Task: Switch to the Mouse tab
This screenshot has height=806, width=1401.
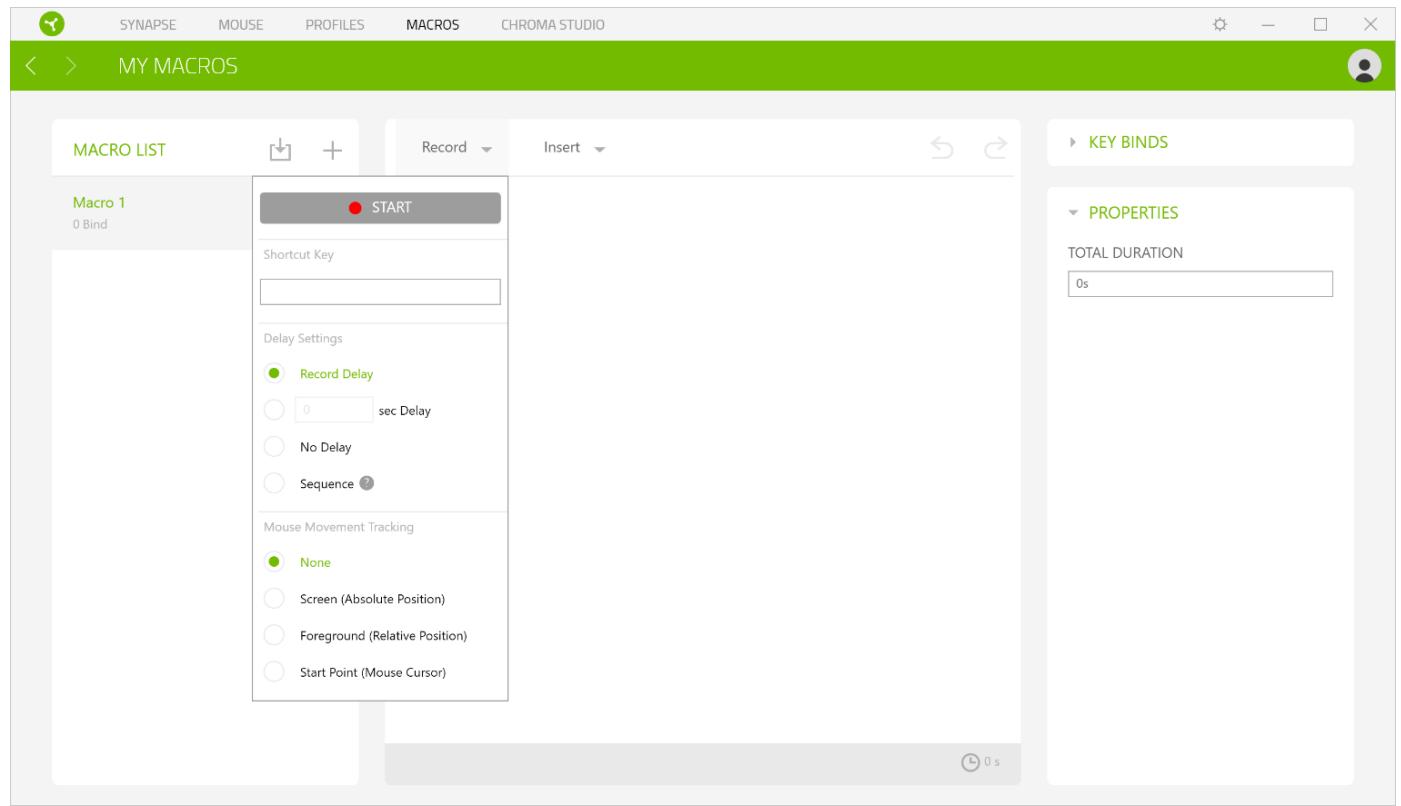Action: 240,23
